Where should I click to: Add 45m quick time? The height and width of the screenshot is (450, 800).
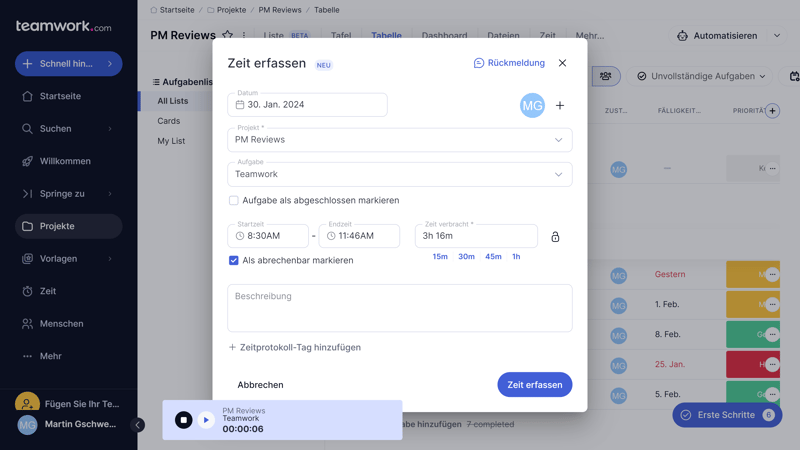point(493,257)
